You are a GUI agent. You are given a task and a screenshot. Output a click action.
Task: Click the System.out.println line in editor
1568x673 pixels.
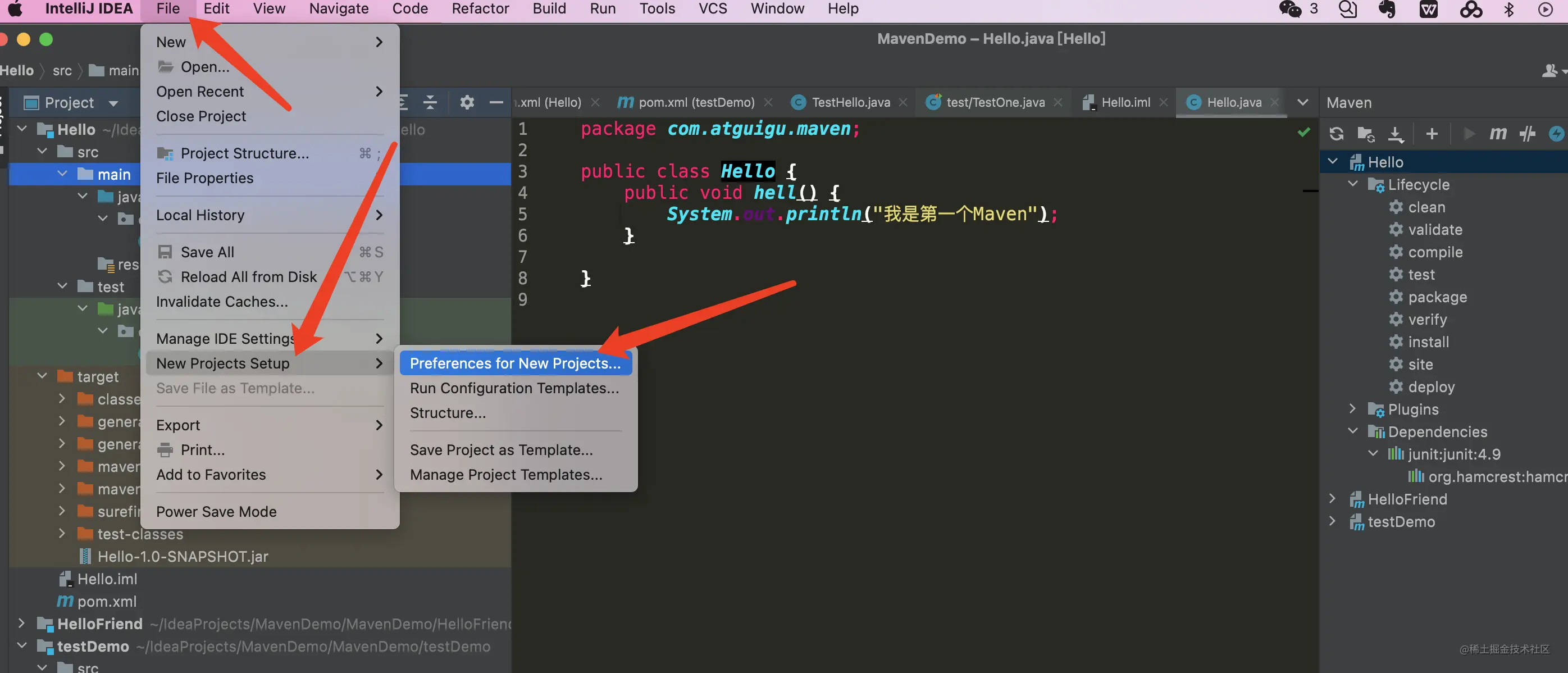(x=862, y=214)
